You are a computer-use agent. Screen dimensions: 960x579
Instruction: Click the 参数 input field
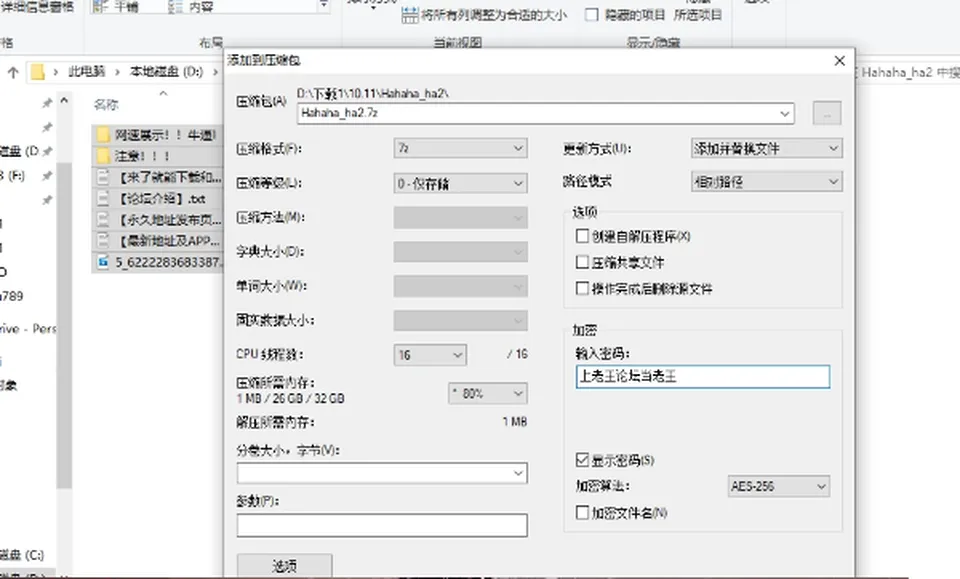click(382, 525)
